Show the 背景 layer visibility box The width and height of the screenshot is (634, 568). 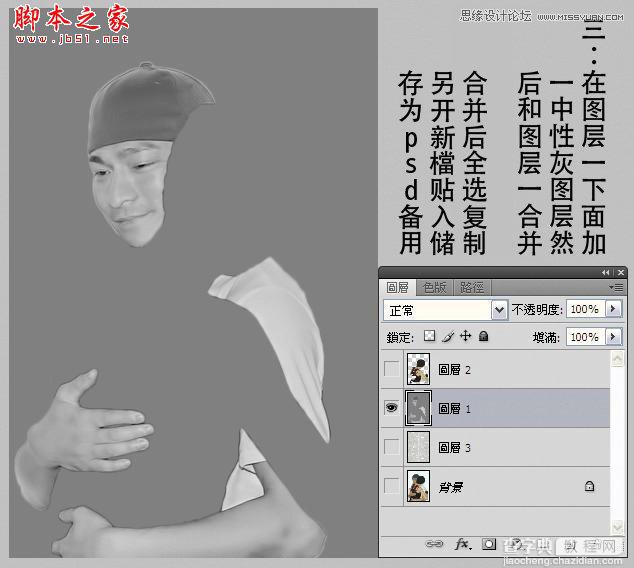click(x=391, y=486)
